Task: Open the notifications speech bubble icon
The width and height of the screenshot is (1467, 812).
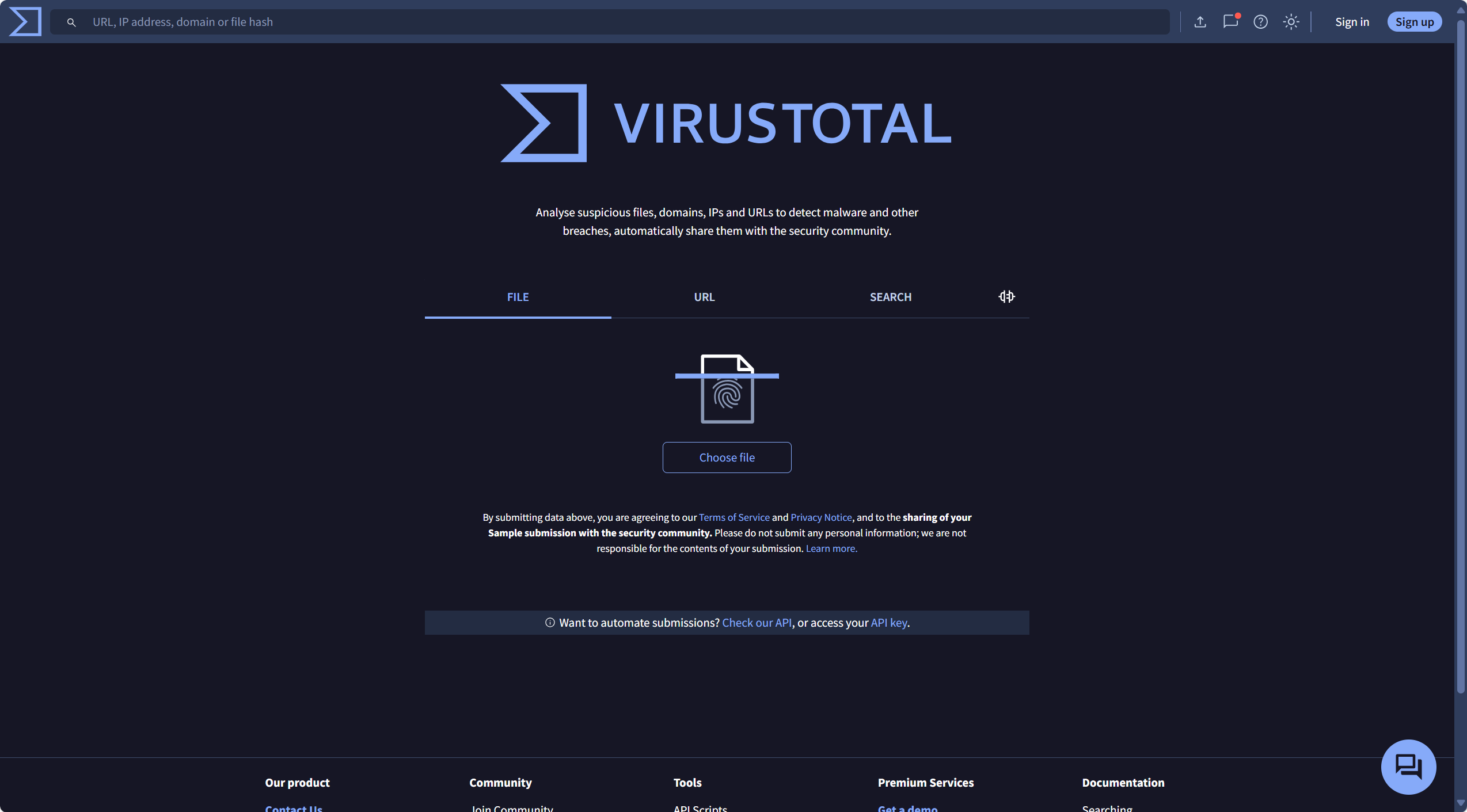Action: pyautogui.click(x=1230, y=22)
